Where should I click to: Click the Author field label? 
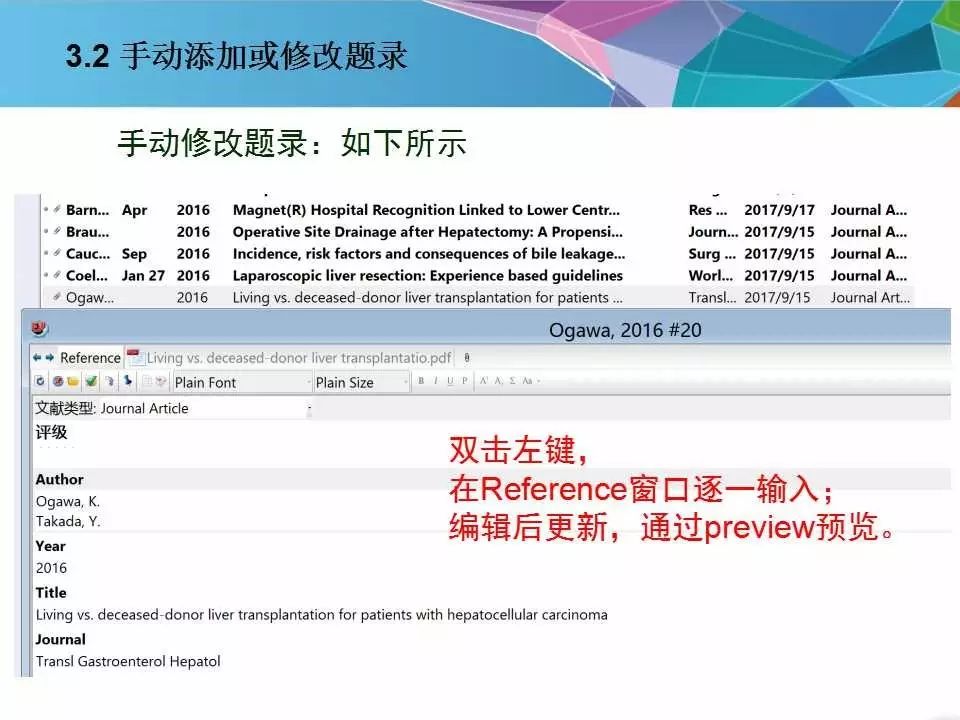pos(59,479)
